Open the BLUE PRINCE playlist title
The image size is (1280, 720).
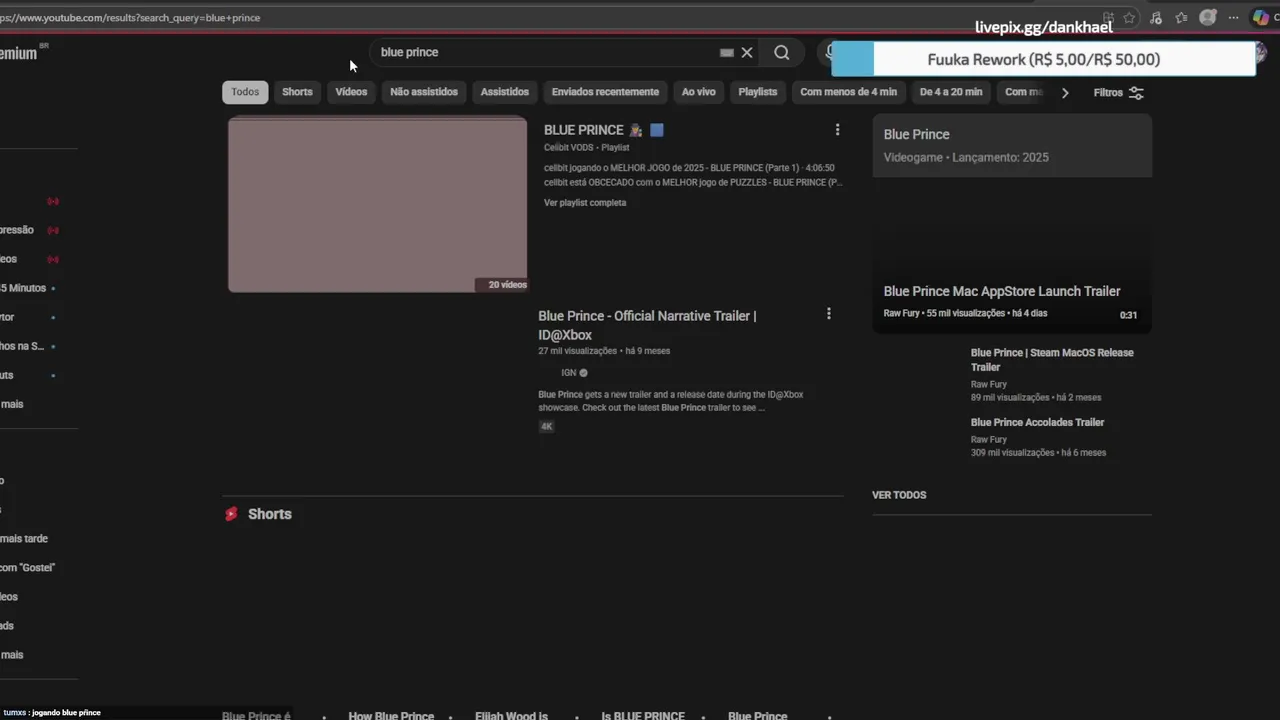click(x=584, y=130)
